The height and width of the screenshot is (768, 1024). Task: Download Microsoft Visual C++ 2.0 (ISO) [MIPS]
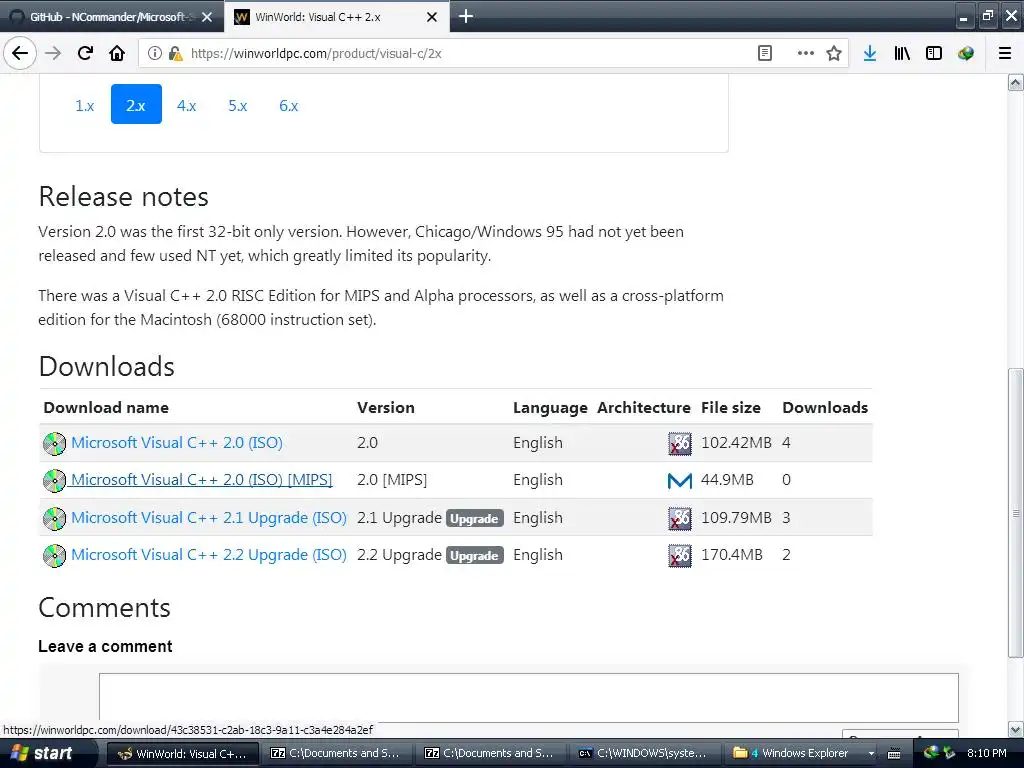201,480
